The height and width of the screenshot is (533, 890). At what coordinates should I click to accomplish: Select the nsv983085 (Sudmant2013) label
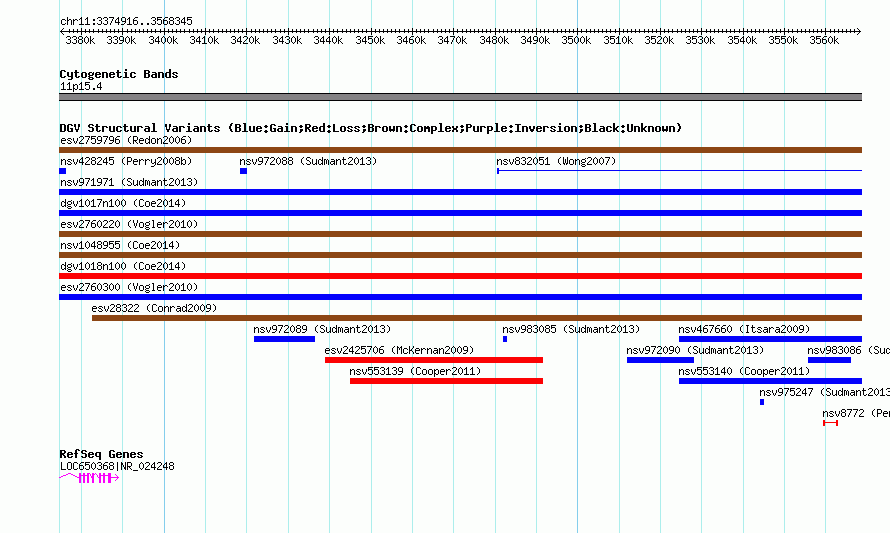tap(571, 329)
